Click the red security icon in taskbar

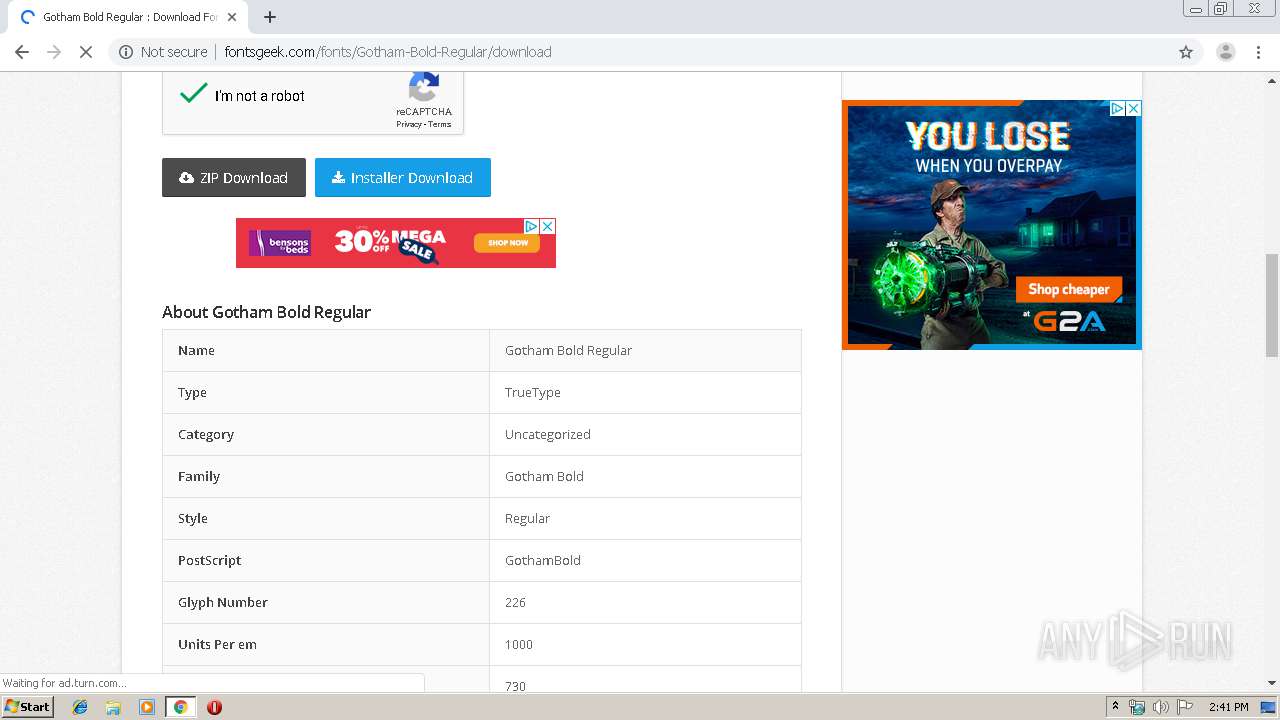(214, 707)
